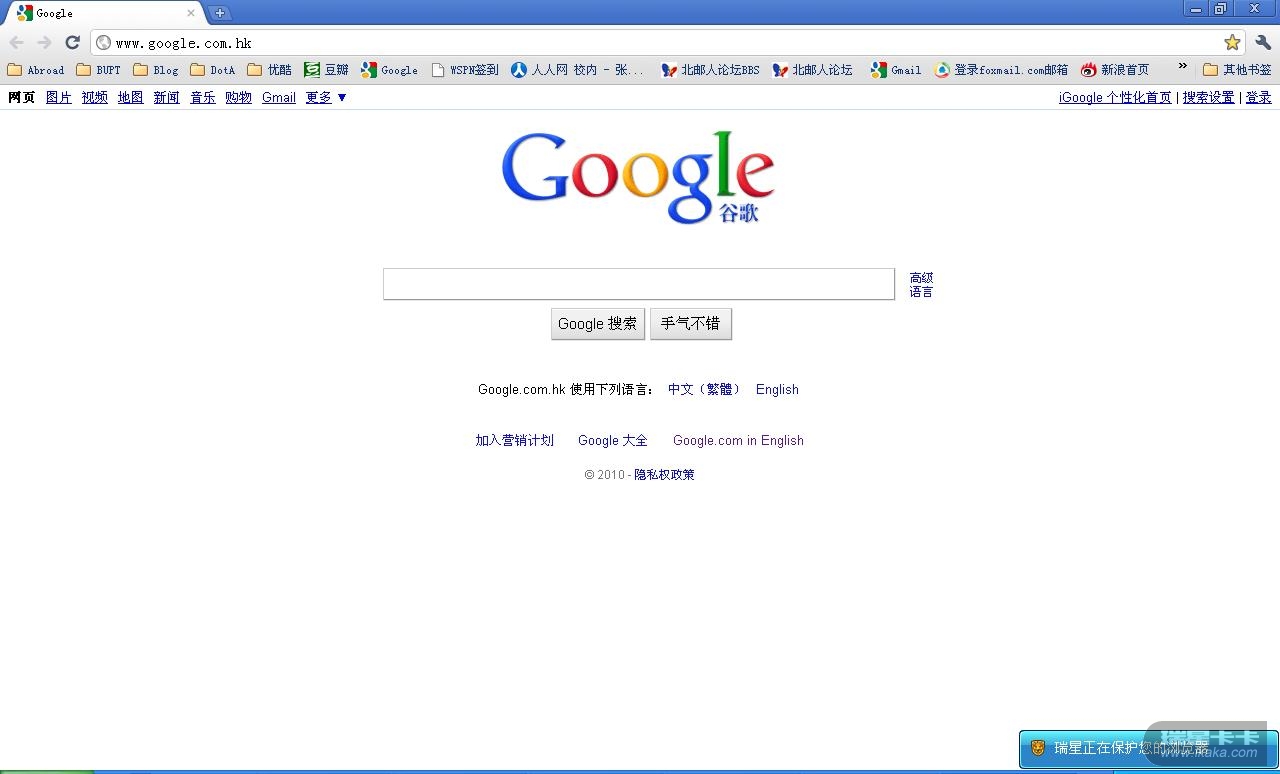Expand the Abroad bookmark folder
Viewport: 1280px width, 774px height.
click(36, 70)
